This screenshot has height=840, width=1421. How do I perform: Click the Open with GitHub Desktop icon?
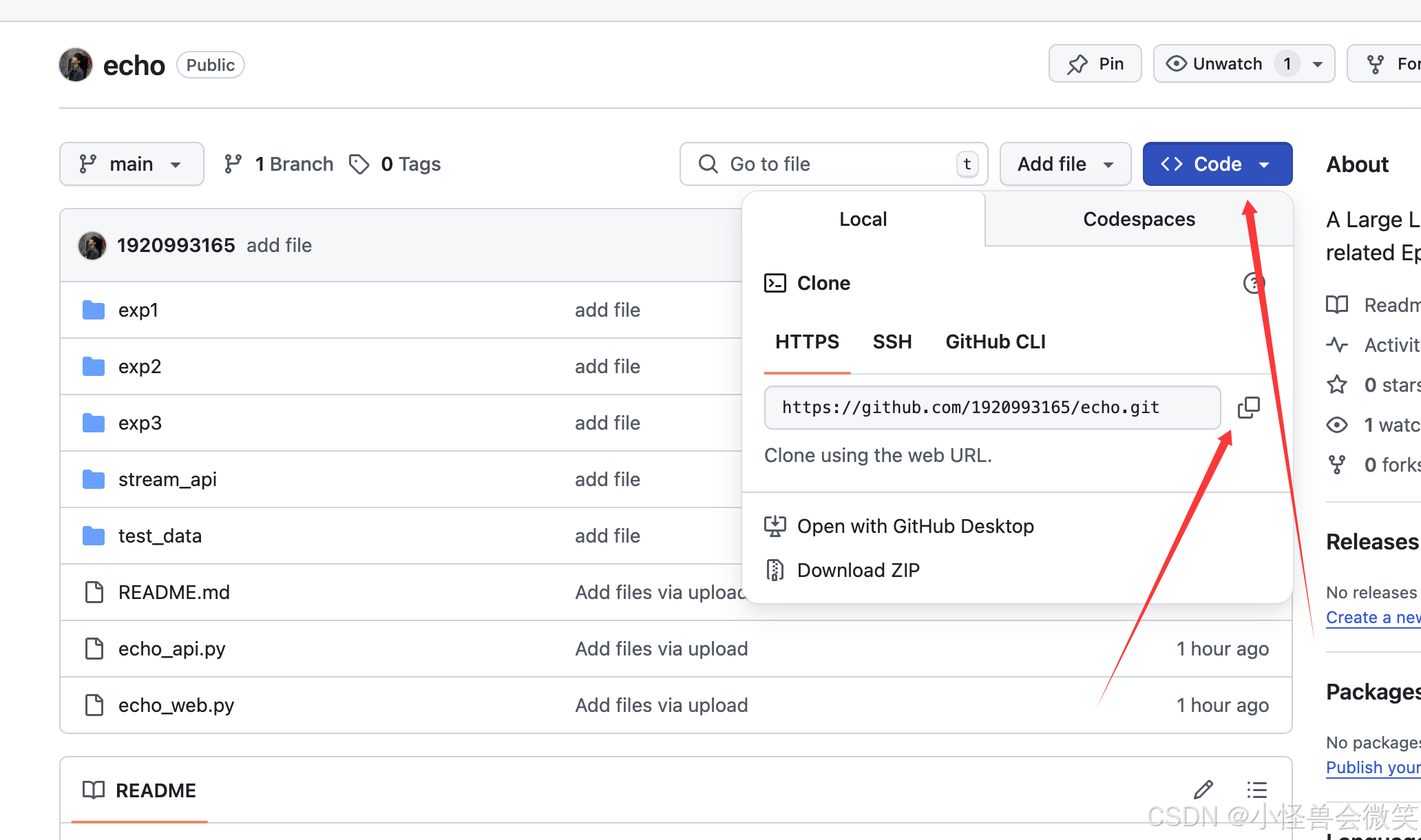click(x=775, y=526)
